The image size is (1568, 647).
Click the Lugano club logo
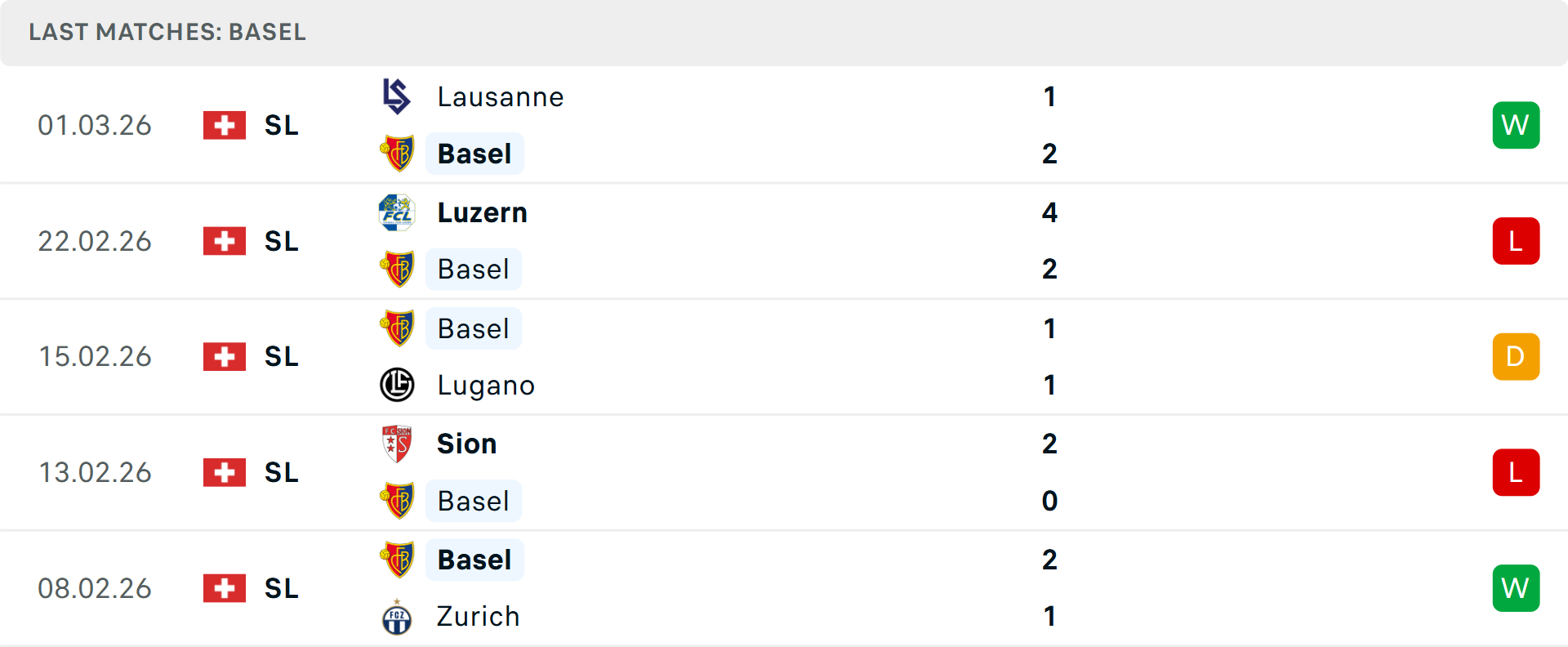[x=397, y=385]
